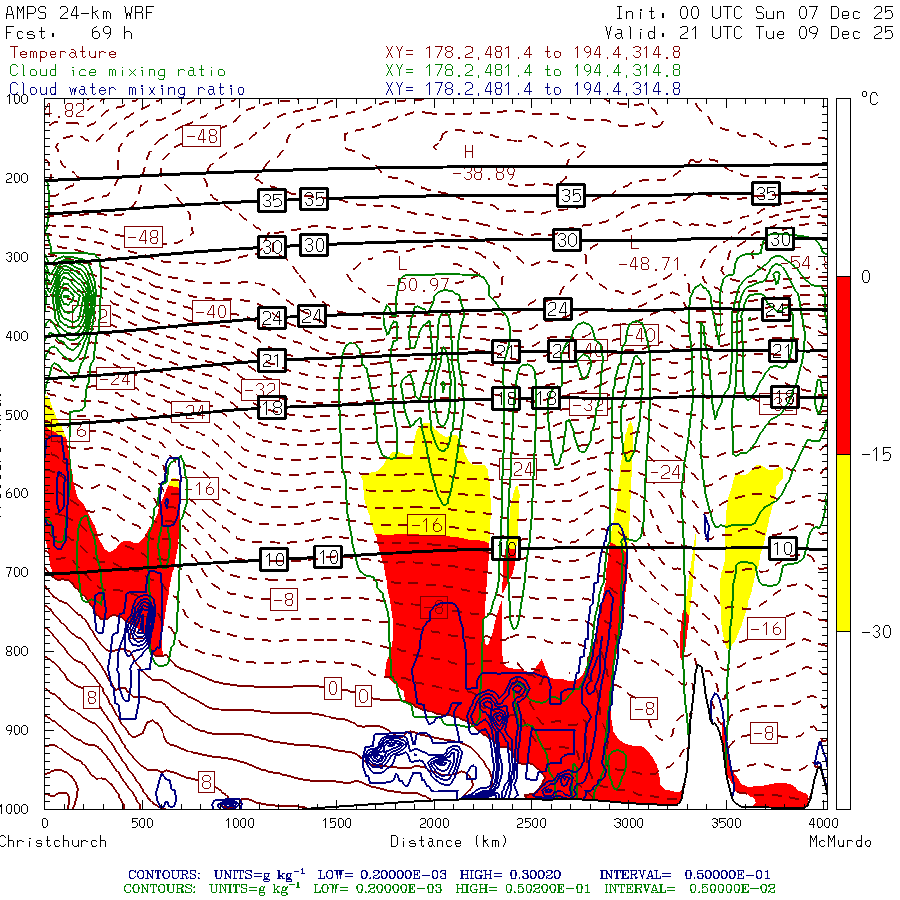Click the green Cloud ice mixing ratio label

pyautogui.click(x=117, y=71)
